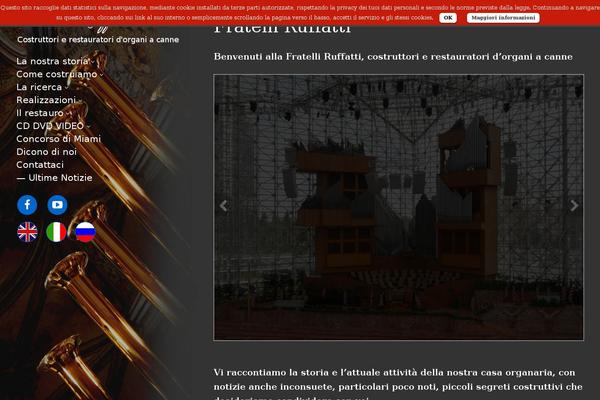Expand the Come costruiamo submenu arrow
The width and height of the screenshot is (600, 400).
click(x=101, y=75)
